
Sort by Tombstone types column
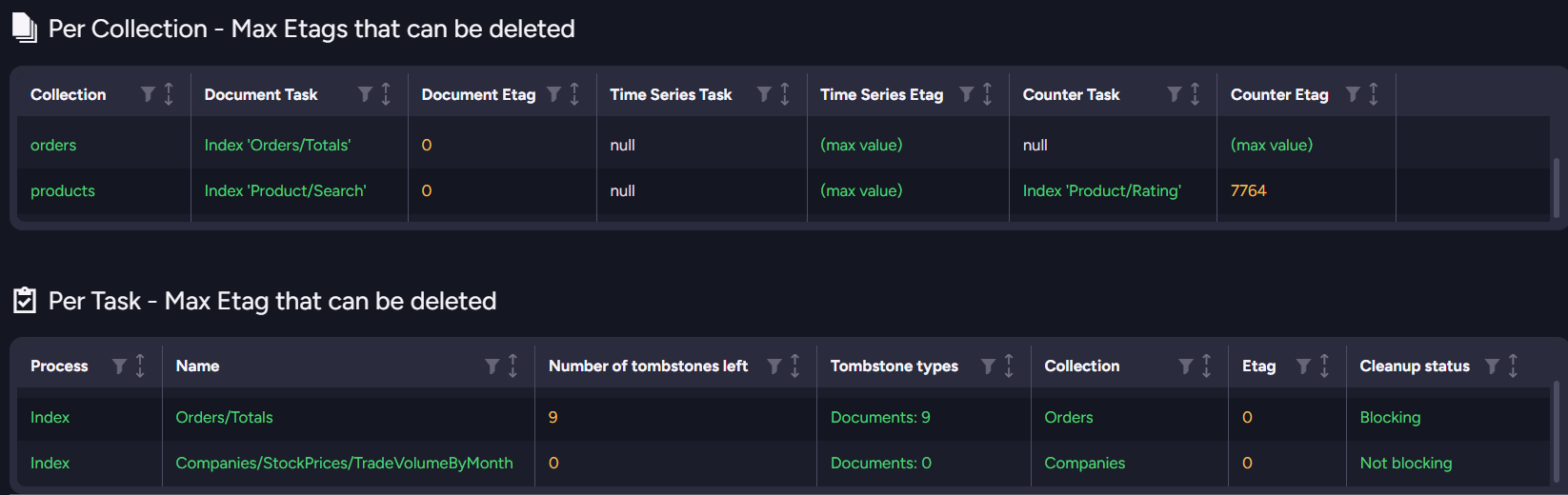[1009, 366]
